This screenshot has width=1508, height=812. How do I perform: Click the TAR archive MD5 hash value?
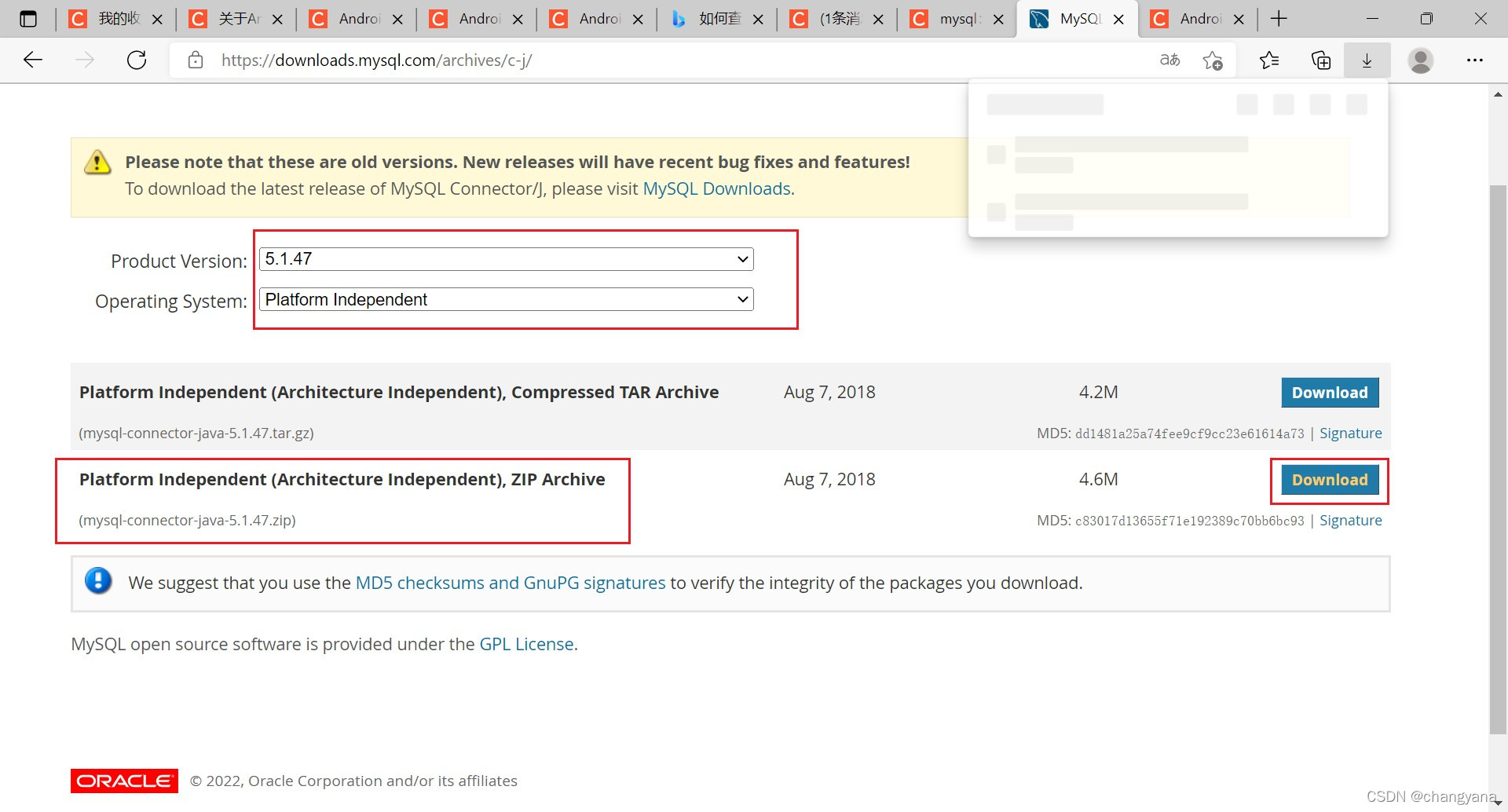click(1189, 433)
